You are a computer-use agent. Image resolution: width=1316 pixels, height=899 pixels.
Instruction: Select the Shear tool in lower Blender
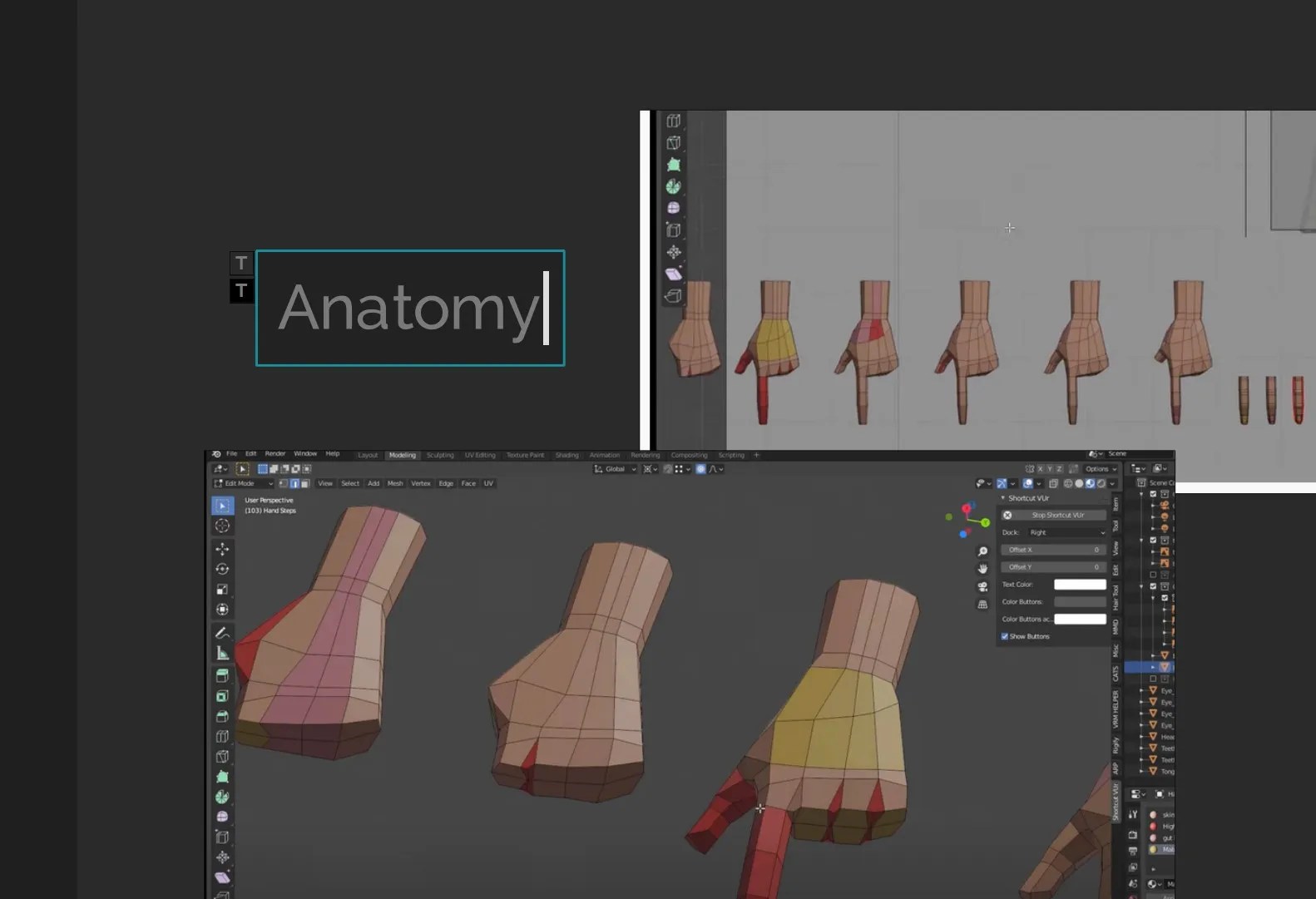[222, 877]
